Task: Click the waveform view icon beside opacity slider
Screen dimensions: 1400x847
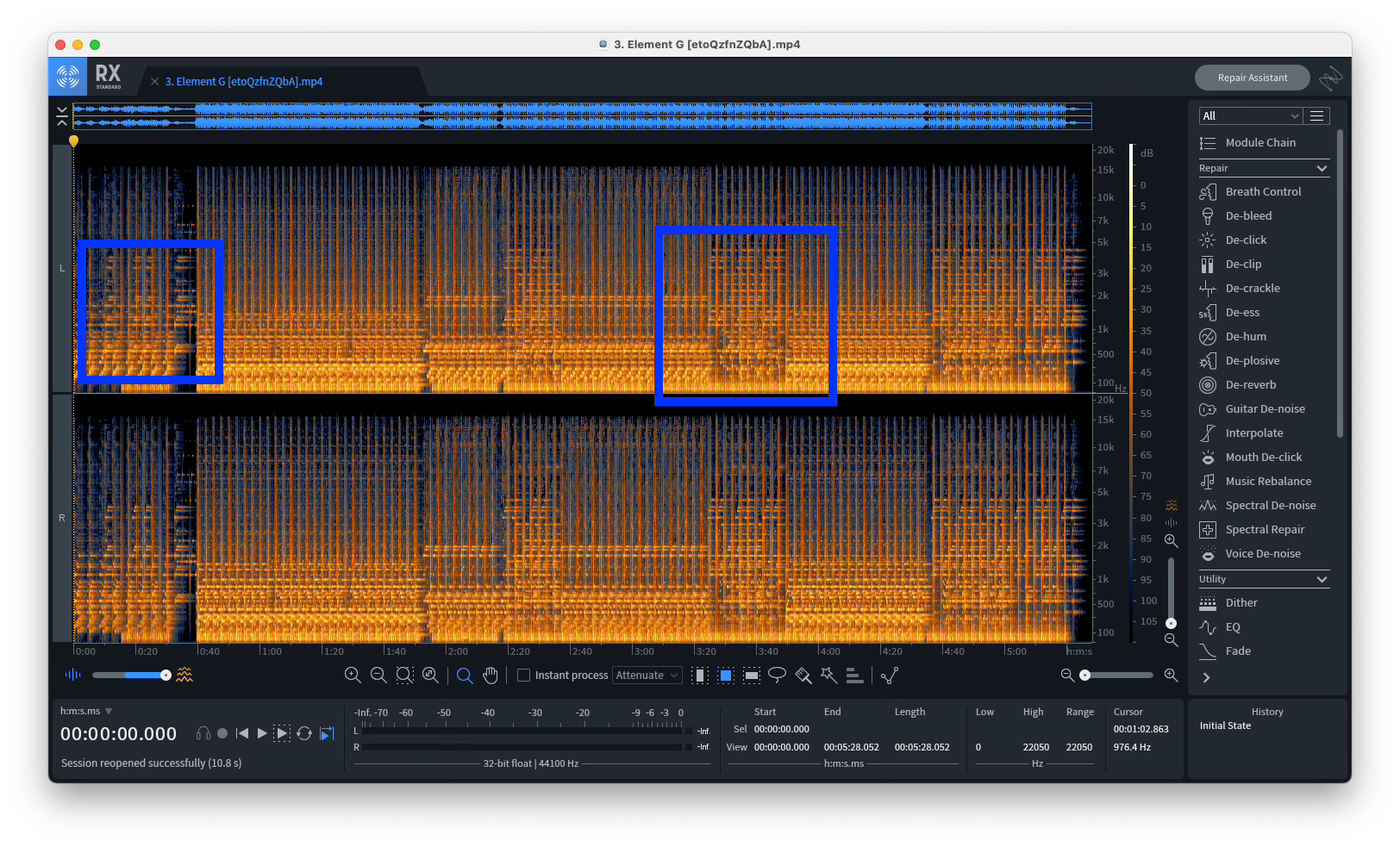Action: 72,675
